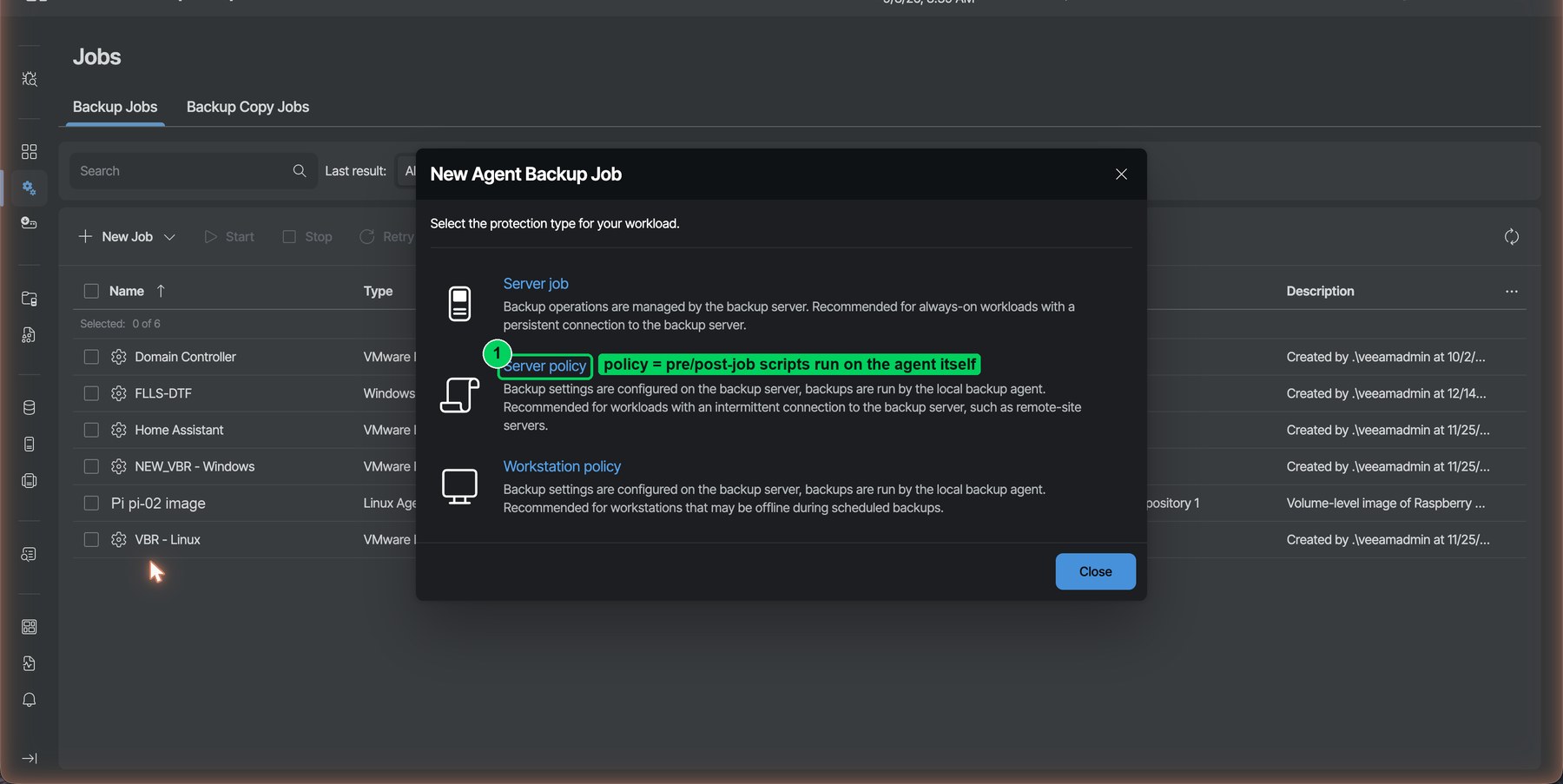Image resolution: width=1563 pixels, height=784 pixels.
Task: Click the Description column header
Action: click(x=1320, y=291)
